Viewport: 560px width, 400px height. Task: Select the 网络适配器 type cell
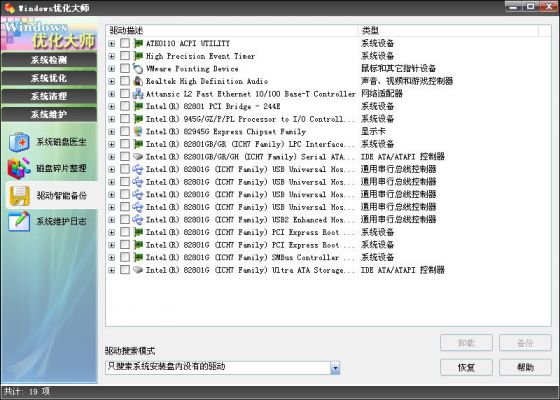point(382,94)
